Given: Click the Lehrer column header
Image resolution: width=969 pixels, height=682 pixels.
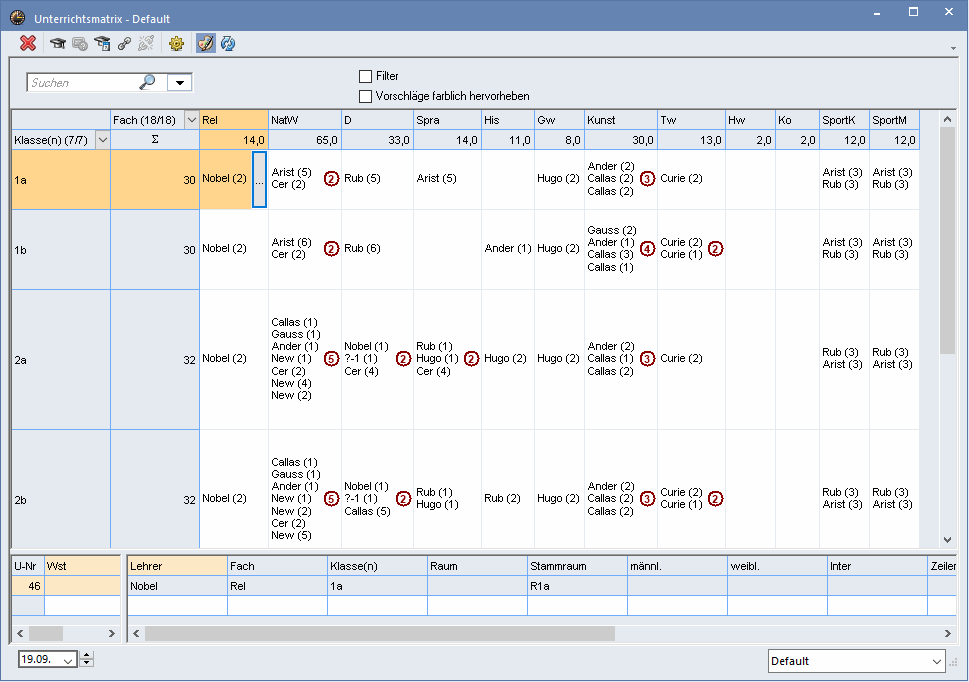Looking at the screenshot, I should (x=177, y=566).
